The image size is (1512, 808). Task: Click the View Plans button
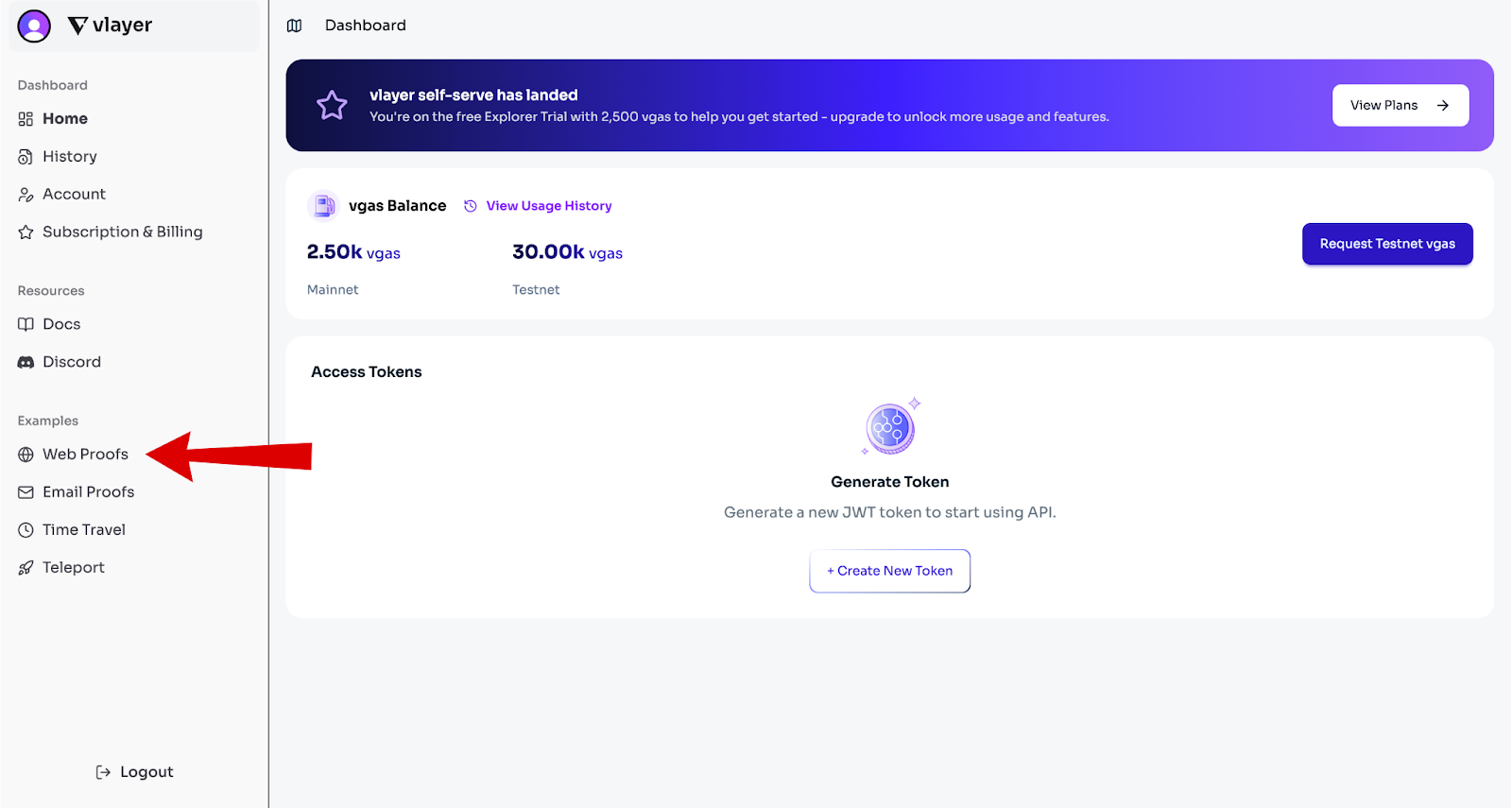(x=1400, y=106)
